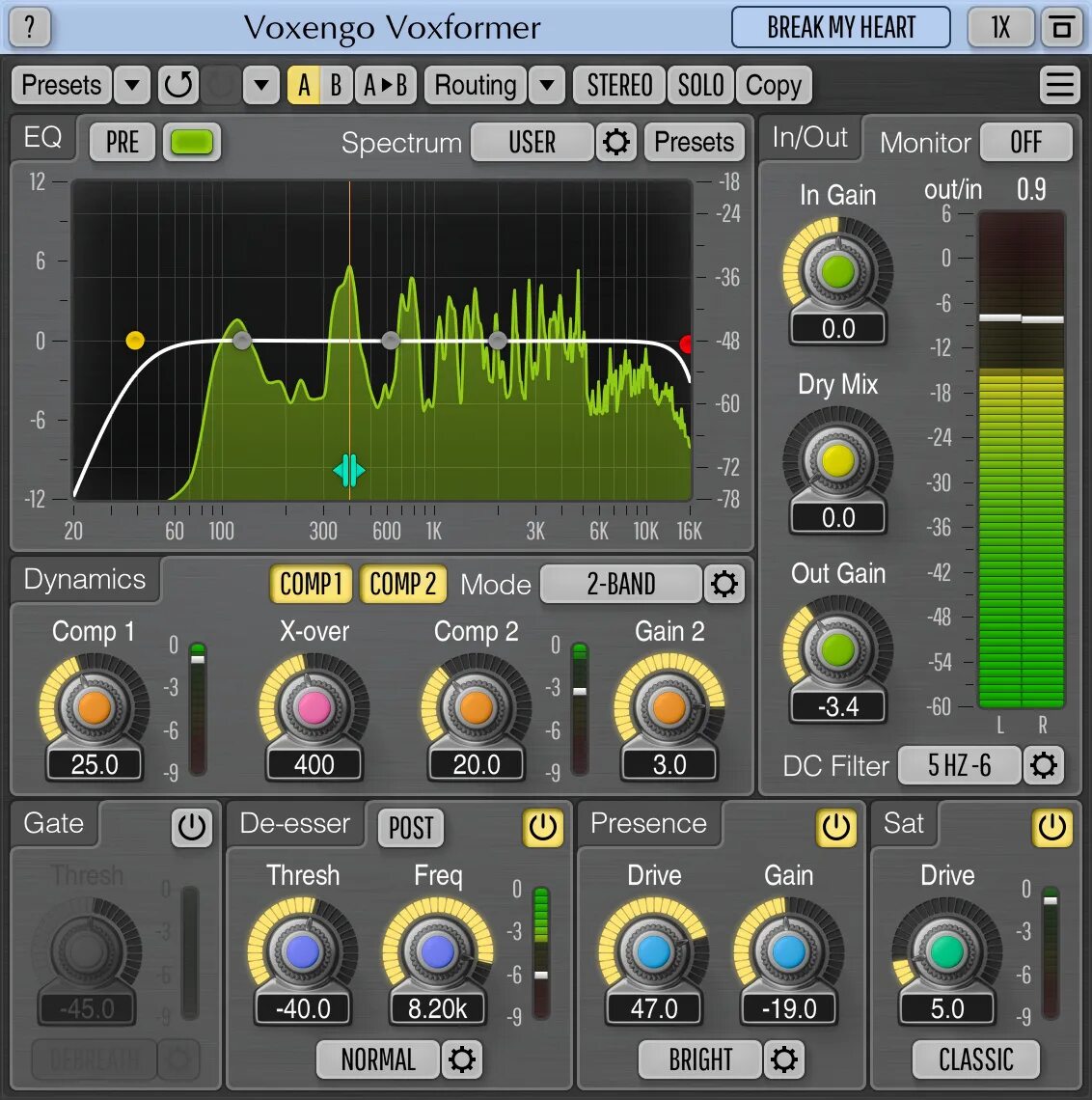Toggle COMP 1 compressor on/off
The height and width of the screenshot is (1100, 1092).
(311, 584)
